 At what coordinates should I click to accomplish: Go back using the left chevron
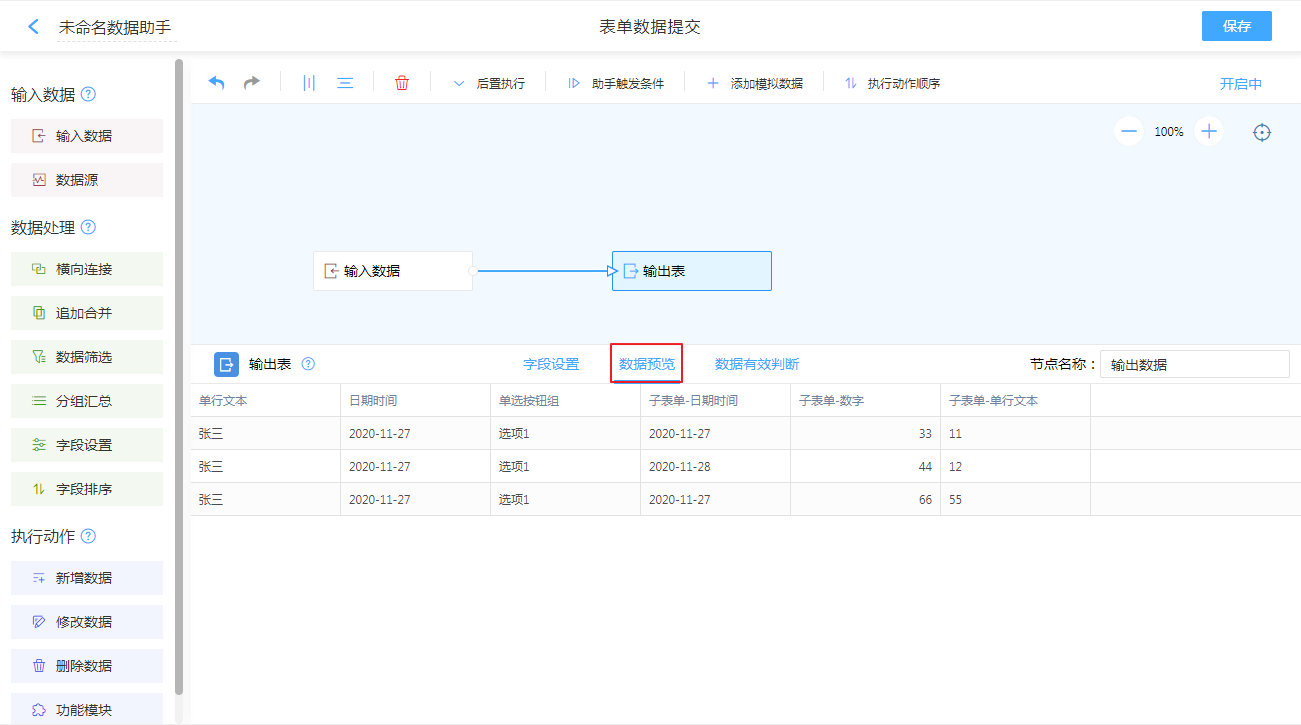(34, 27)
